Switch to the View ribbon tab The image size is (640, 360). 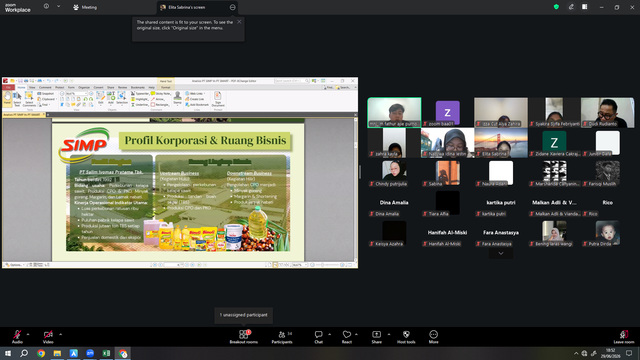pyautogui.click(x=32, y=87)
